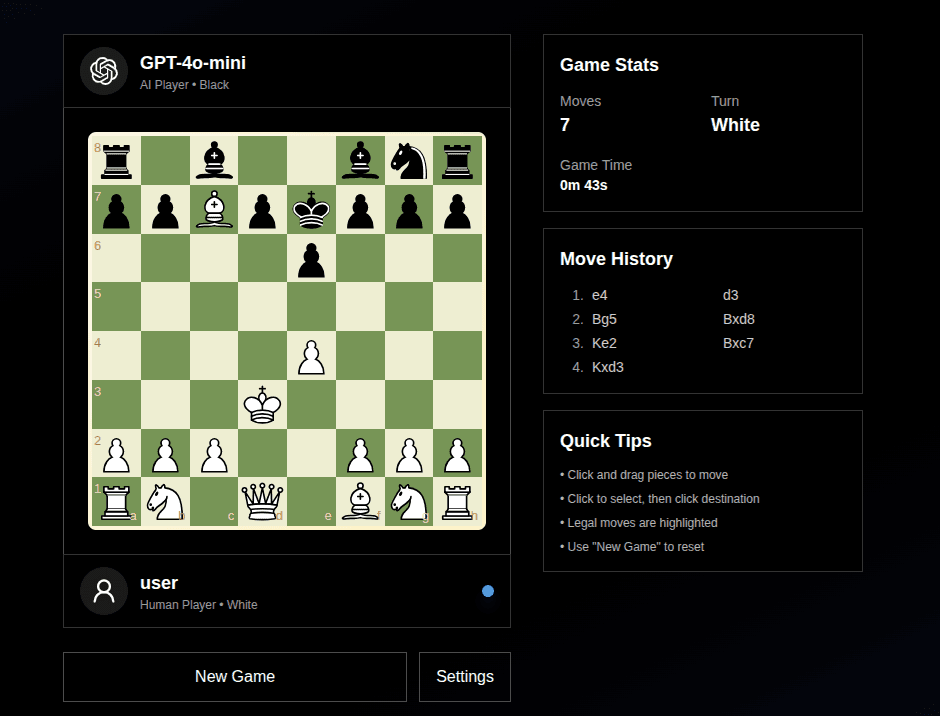This screenshot has width=940, height=716.
Task: Click the blue turn indicator dot
Action: coord(488,591)
